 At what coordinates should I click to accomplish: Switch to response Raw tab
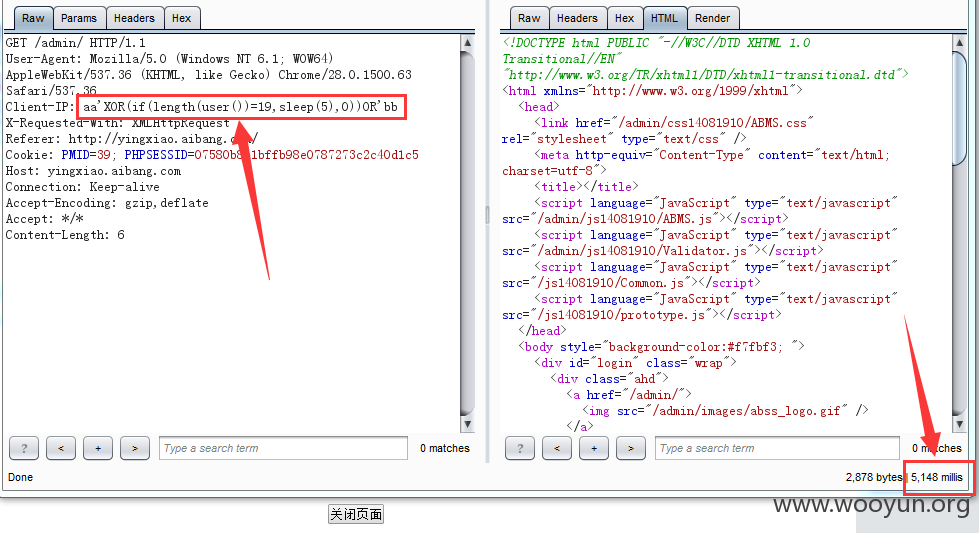529,18
